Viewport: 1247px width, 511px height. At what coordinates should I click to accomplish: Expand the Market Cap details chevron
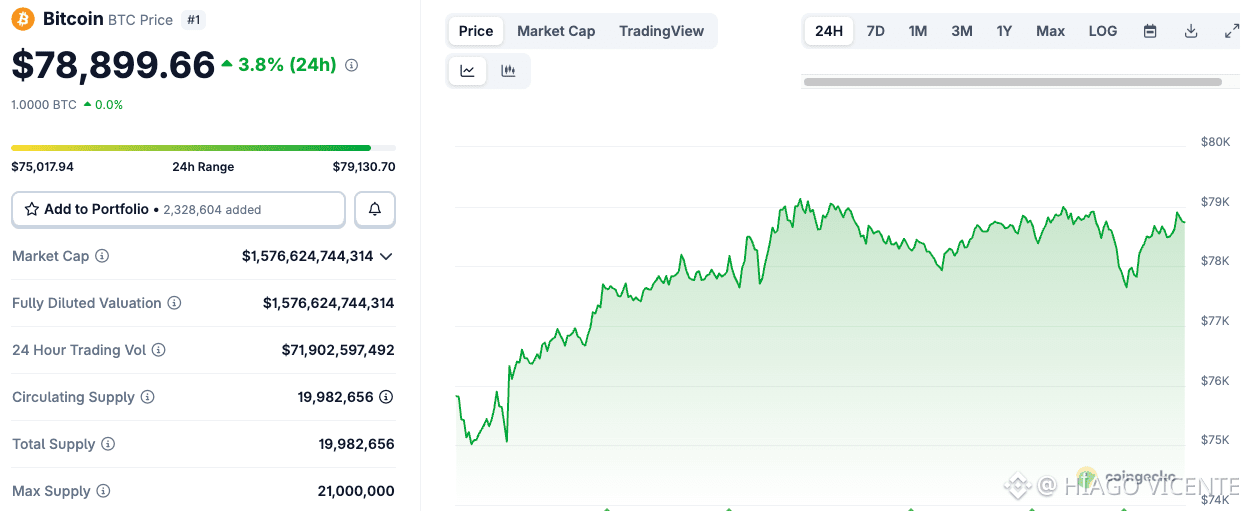pos(386,256)
